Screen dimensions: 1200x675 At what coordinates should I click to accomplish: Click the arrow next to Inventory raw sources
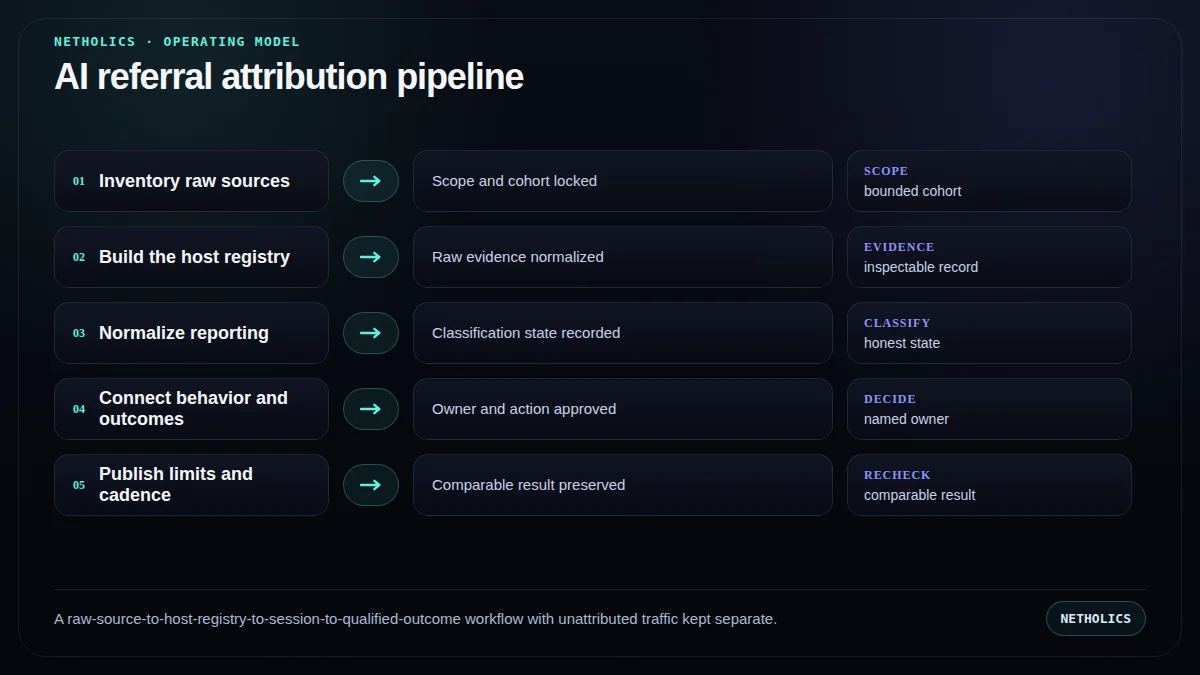(371, 181)
